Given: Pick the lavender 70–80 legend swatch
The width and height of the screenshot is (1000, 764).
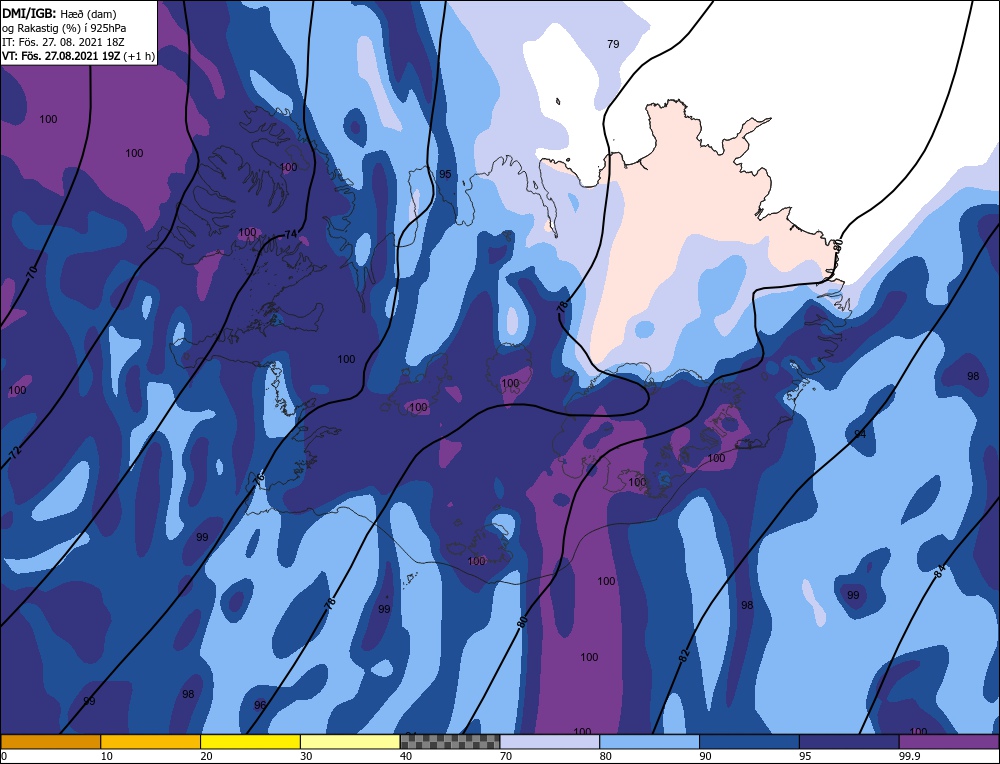Looking at the screenshot, I should click(550, 742).
